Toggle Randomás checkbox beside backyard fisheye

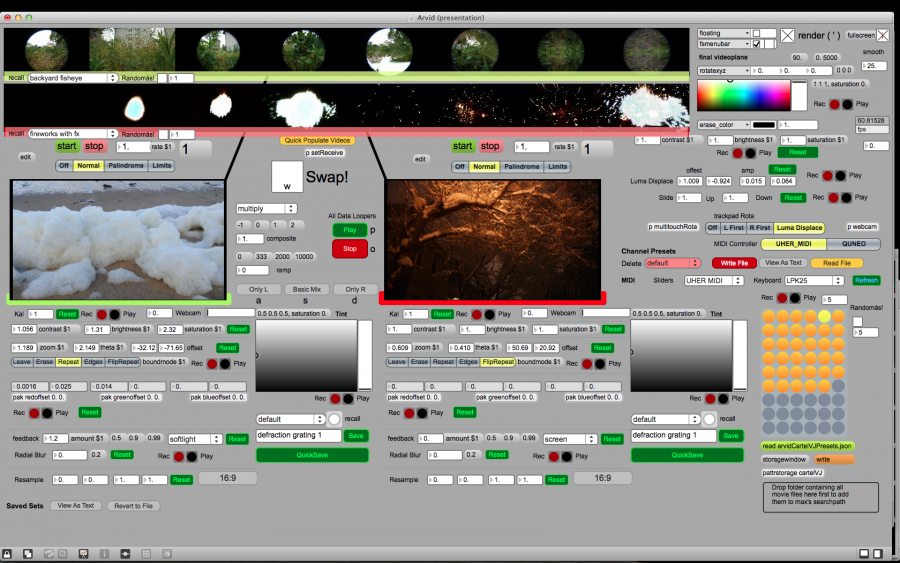162,78
